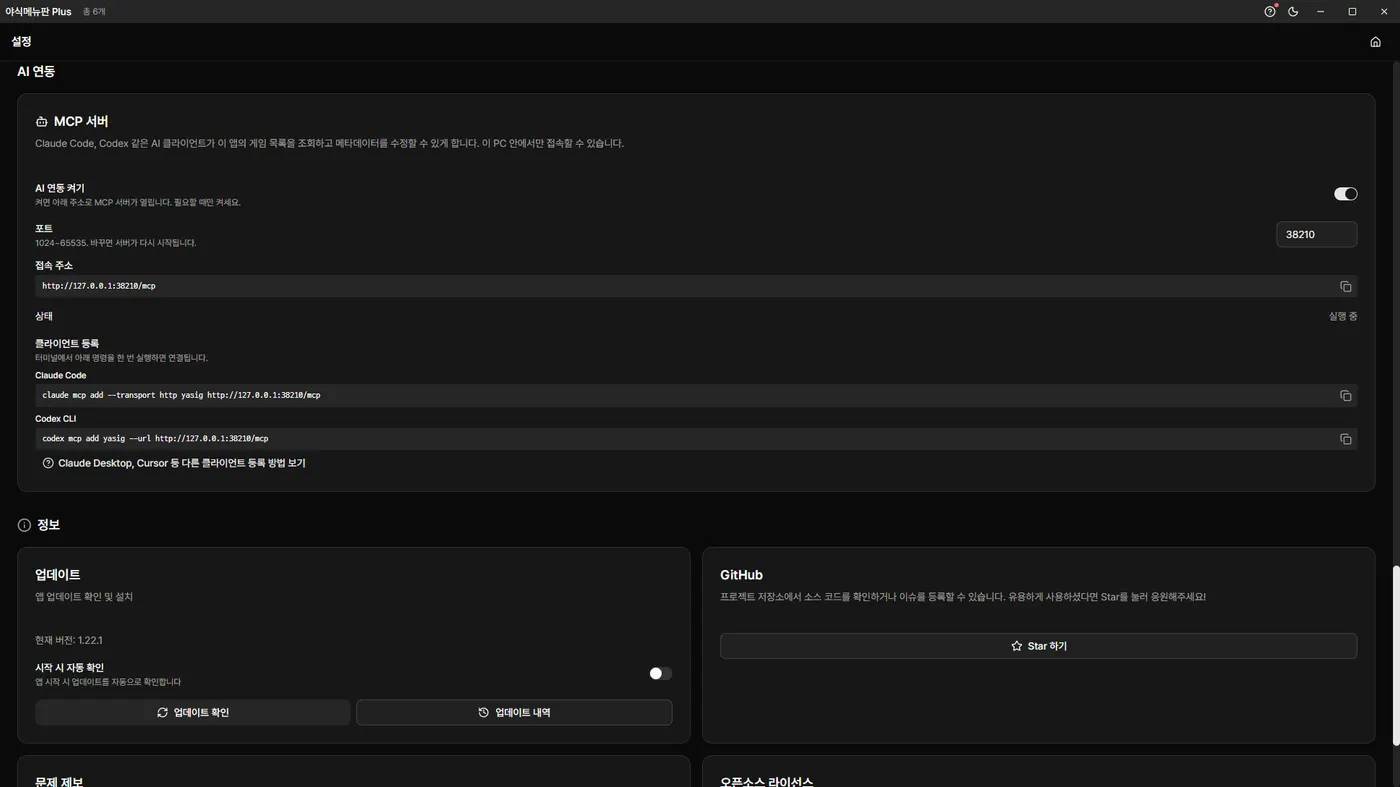Minimize the 야식메뉴판 Plus window
Screen dimensions: 1400x787
point(1320,12)
